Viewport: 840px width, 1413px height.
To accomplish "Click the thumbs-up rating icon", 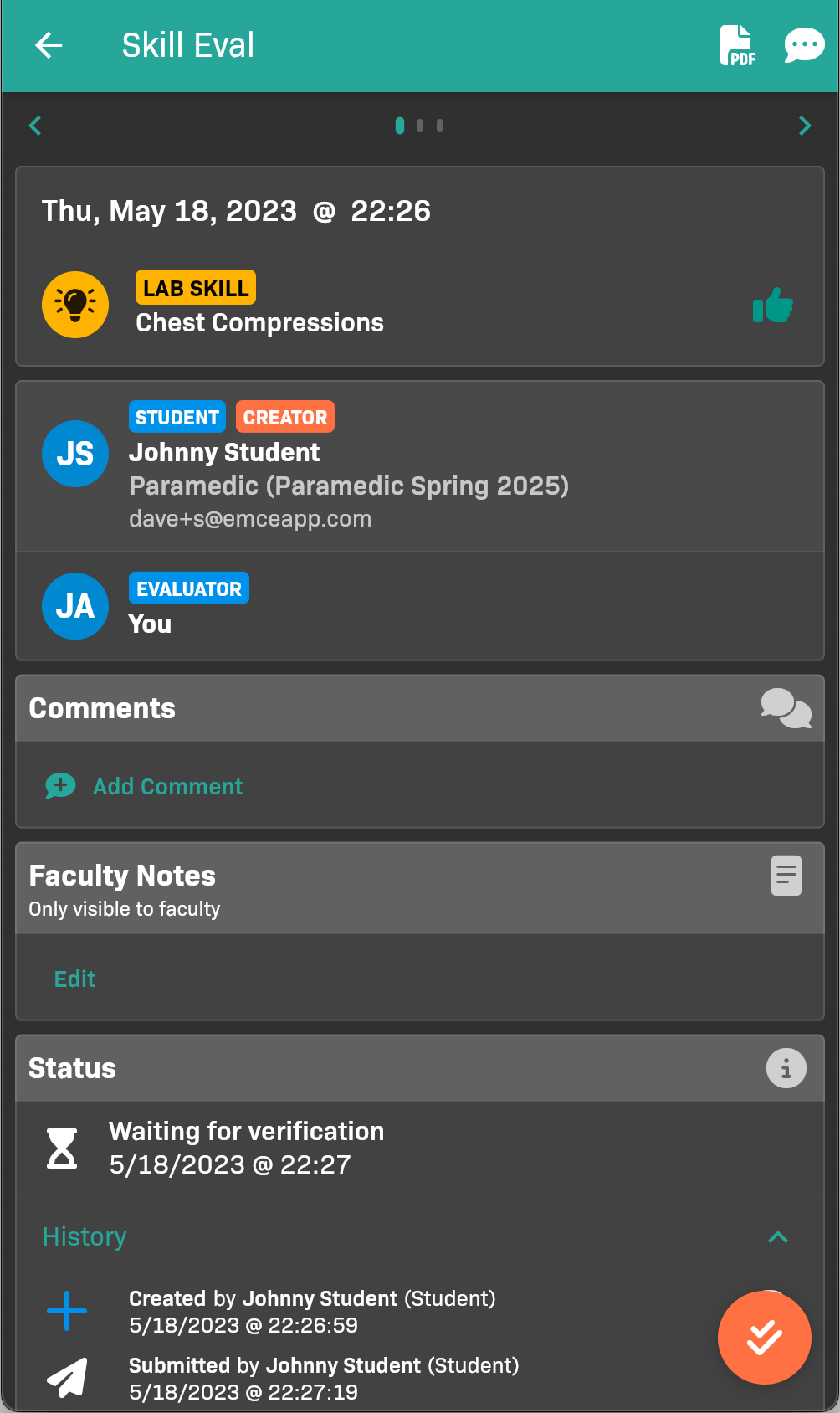I will point(772,306).
